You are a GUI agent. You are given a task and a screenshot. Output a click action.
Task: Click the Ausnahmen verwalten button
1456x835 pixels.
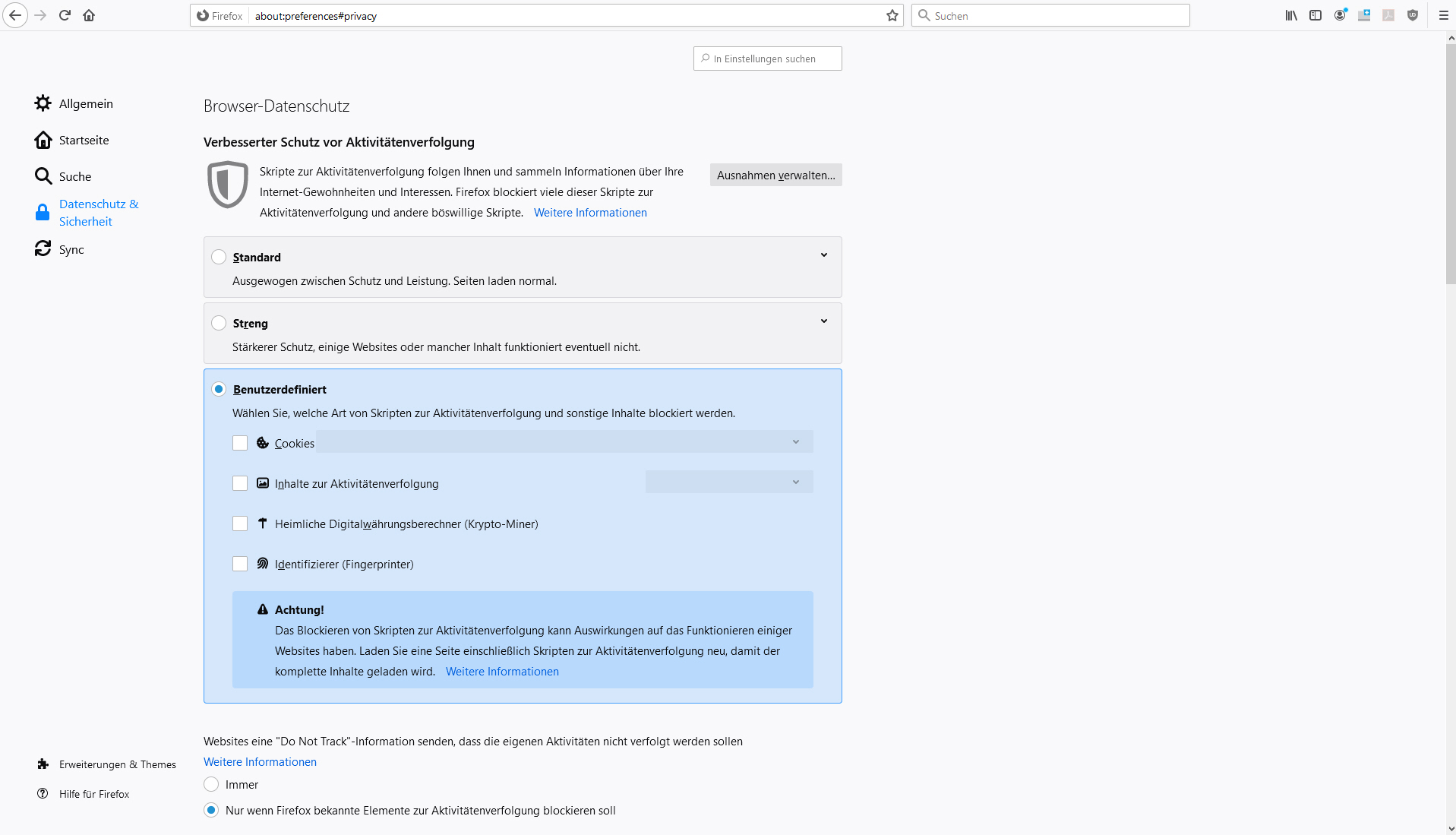(x=775, y=176)
